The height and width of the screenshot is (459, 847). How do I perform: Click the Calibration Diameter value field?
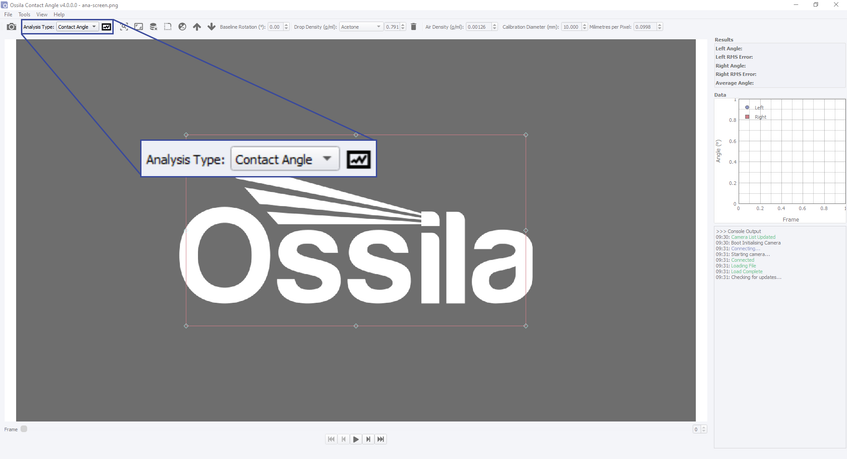coord(571,26)
